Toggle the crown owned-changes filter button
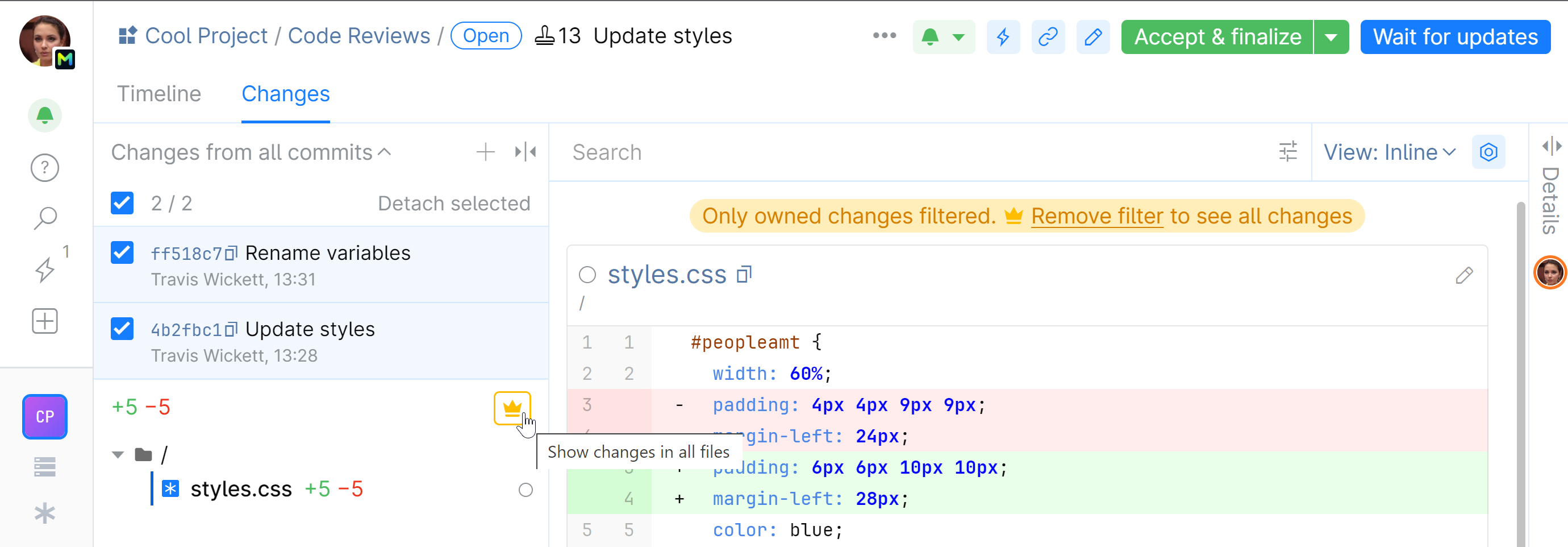Viewport: 1568px width, 547px height. tap(512, 408)
